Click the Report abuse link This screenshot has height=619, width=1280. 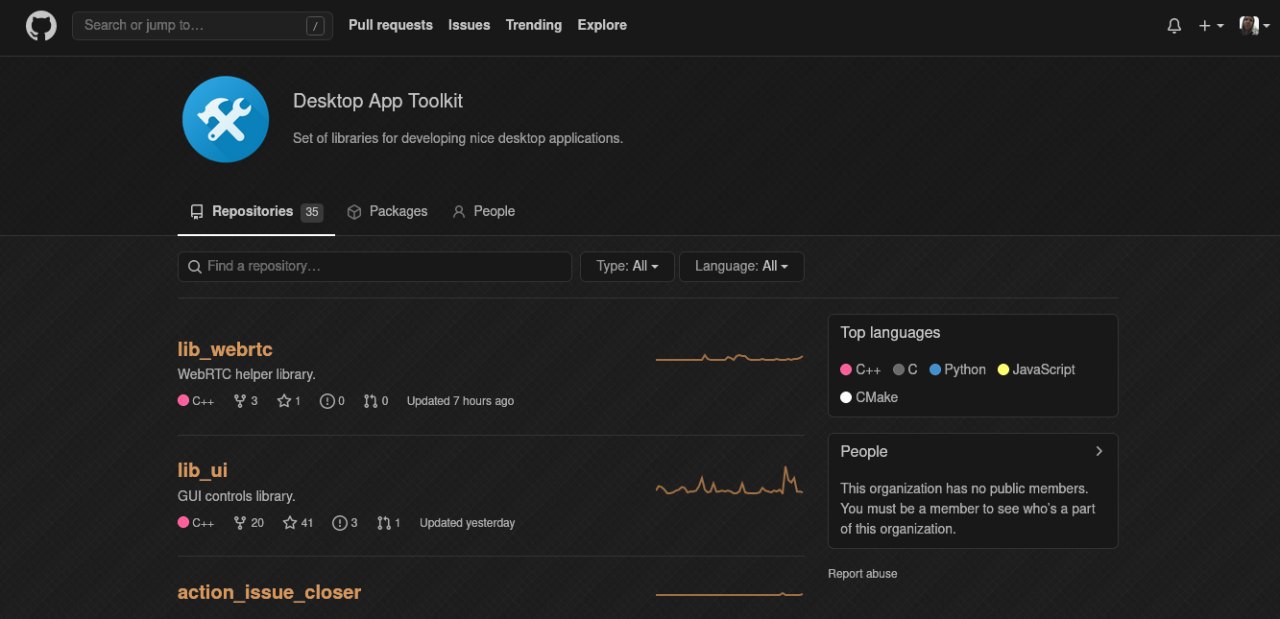tap(863, 574)
